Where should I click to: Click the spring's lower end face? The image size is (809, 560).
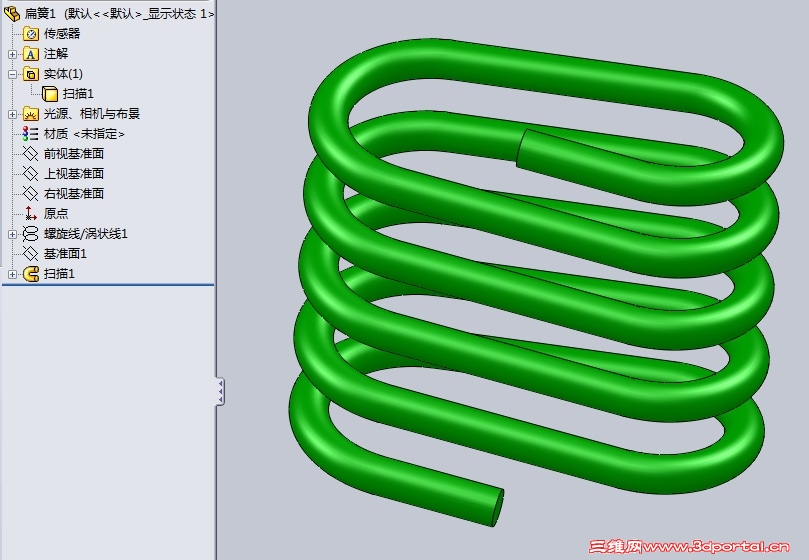click(498, 507)
